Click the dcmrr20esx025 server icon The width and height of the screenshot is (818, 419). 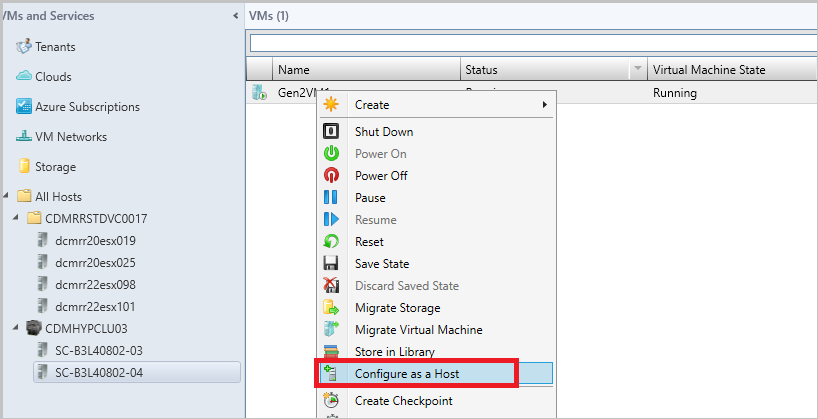point(43,262)
